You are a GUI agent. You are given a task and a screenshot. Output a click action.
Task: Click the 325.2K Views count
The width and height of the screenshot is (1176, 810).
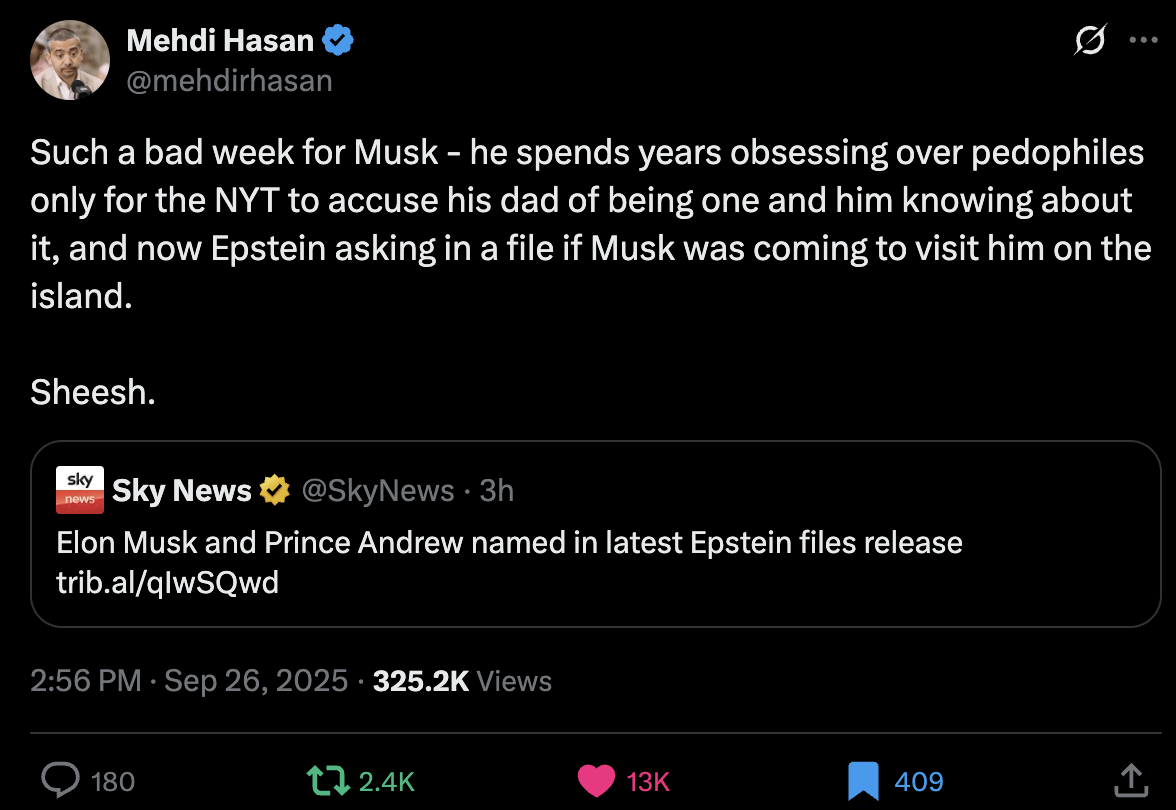(x=462, y=681)
